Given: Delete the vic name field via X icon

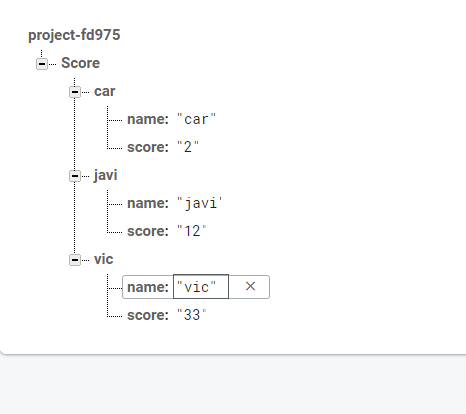Looking at the screenshot, I should point(250,286).
